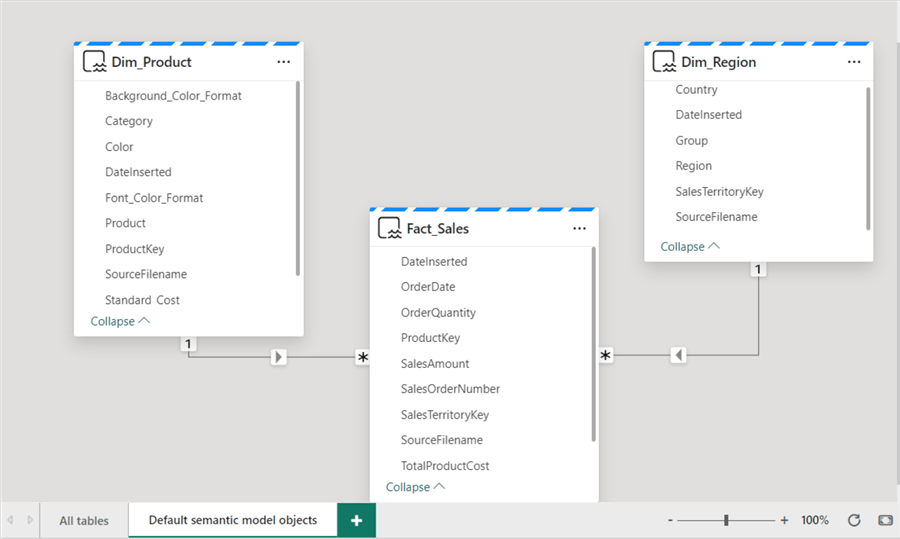Screen dimensions: 900x539
Task: Open Fact_Sales more options ellipsis
Action: (579, 229)
